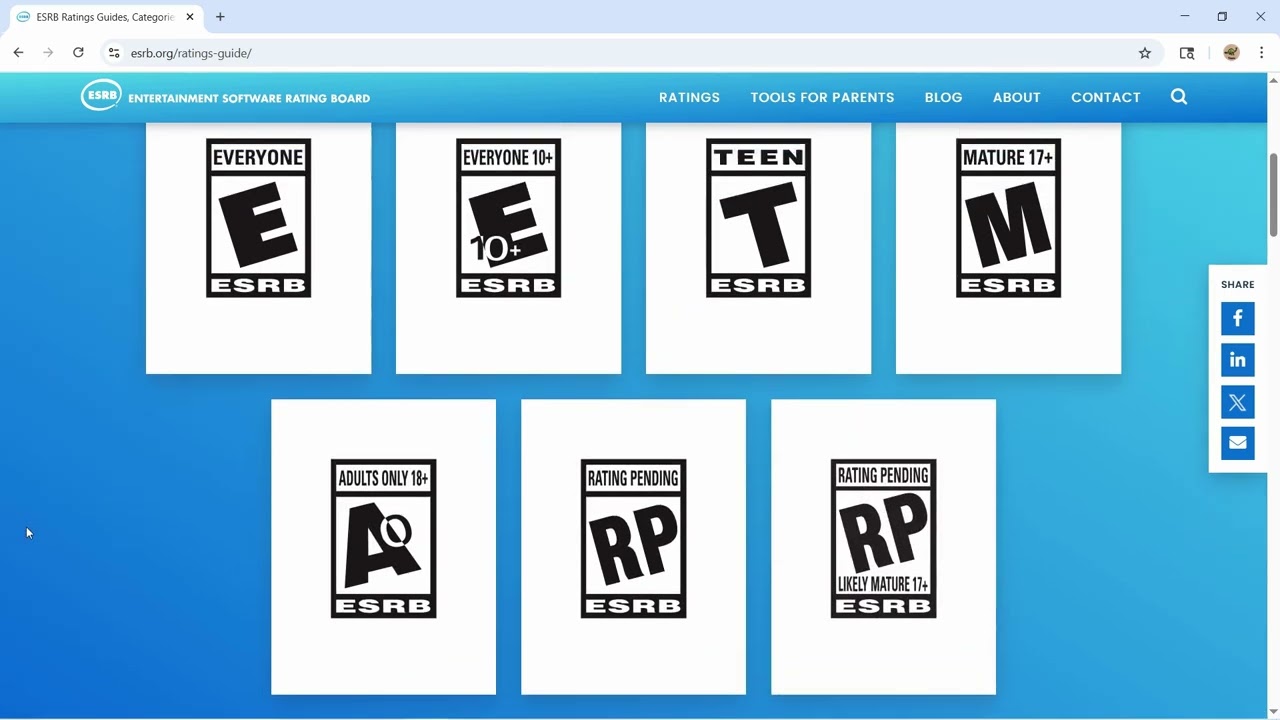Viewport: 1280px width, 720px height.
Task: Click the browser forward arrow
Action: 48,53
